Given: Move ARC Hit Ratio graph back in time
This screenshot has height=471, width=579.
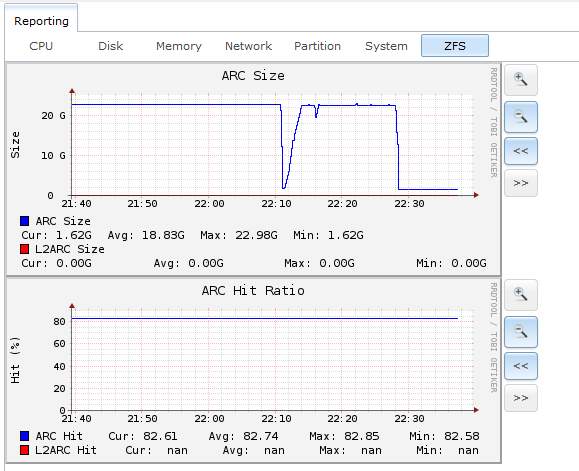Looking at the screenshot, I should point(521,366).
